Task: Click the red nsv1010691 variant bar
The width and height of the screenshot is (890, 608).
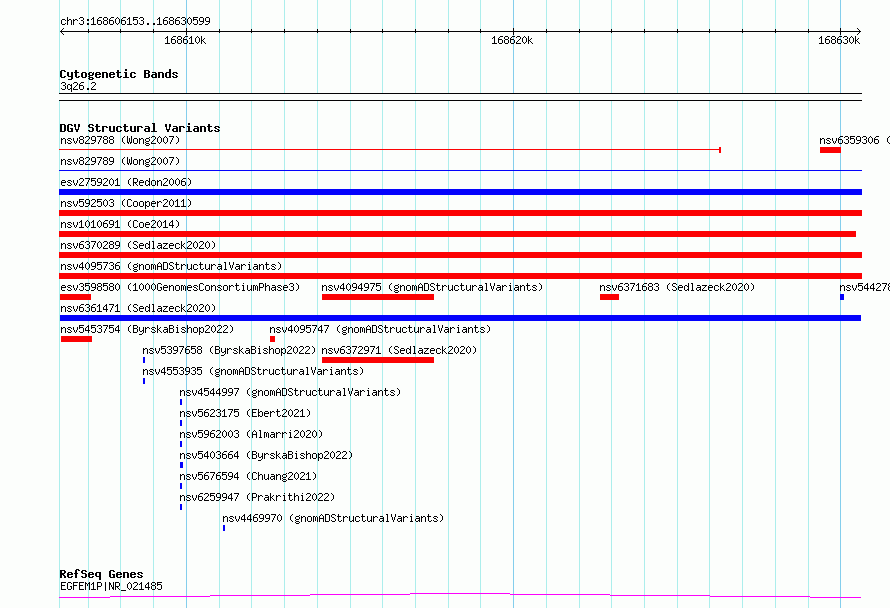Action: [457, 234]
